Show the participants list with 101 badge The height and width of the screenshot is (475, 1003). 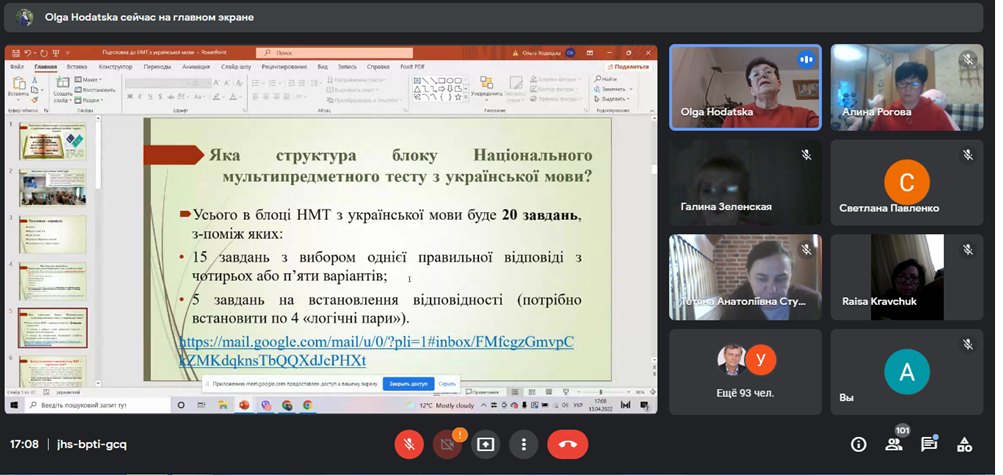click(894, 444)
